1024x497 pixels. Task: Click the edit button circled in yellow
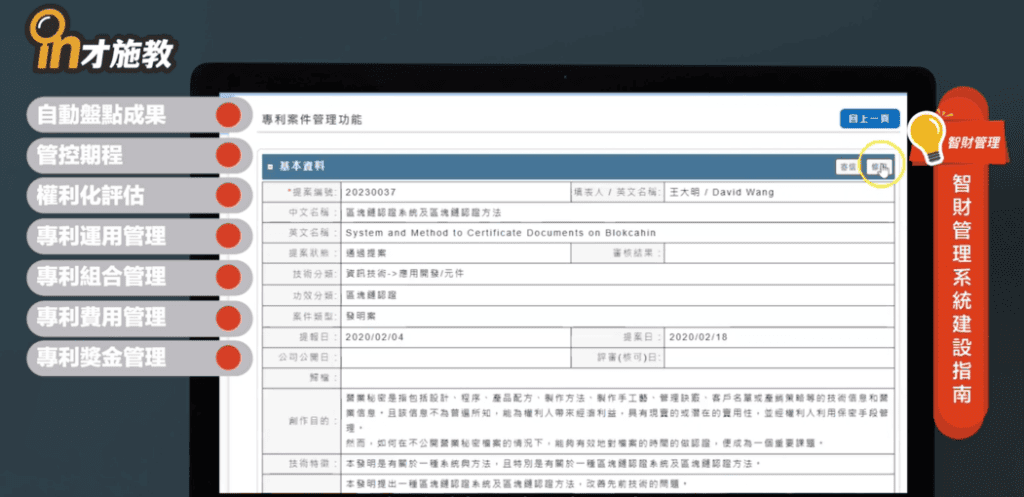click(x=879, y=167)
